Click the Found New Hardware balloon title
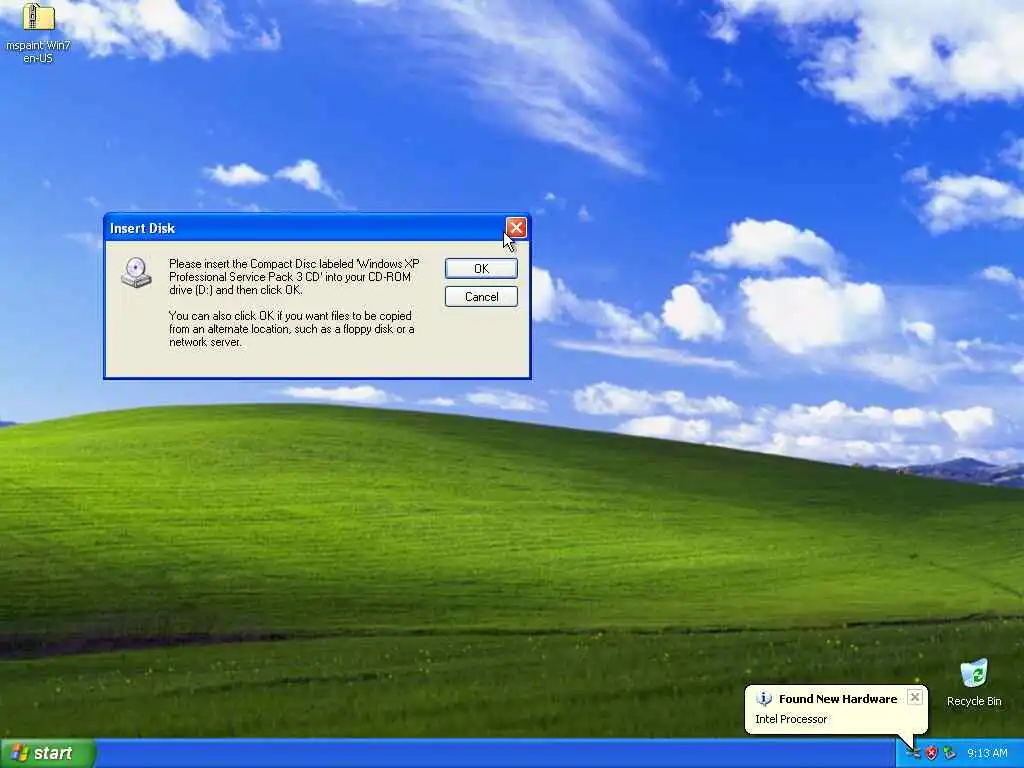The width and height of the screenshot is (1024, 768). click(x=838, y=699)
